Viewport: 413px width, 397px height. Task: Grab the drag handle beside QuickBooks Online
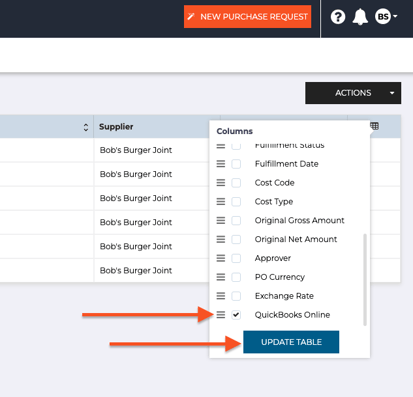[221, 315]
